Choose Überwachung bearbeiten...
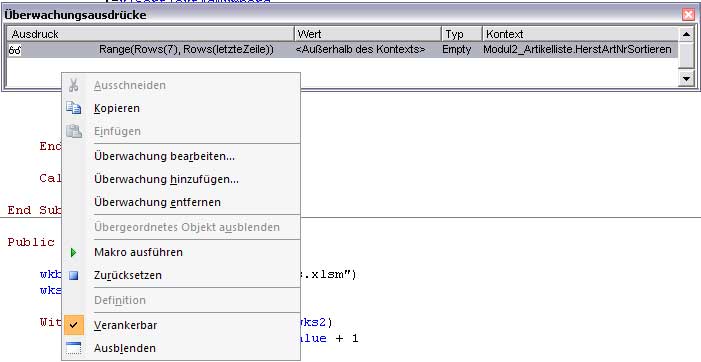 pos(164,156)
